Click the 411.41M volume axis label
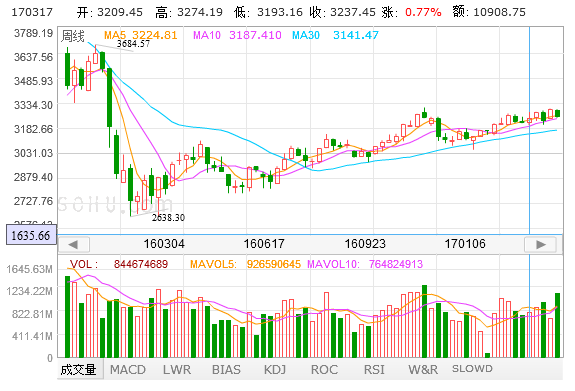The image size is (575, 391). [32, 336]
